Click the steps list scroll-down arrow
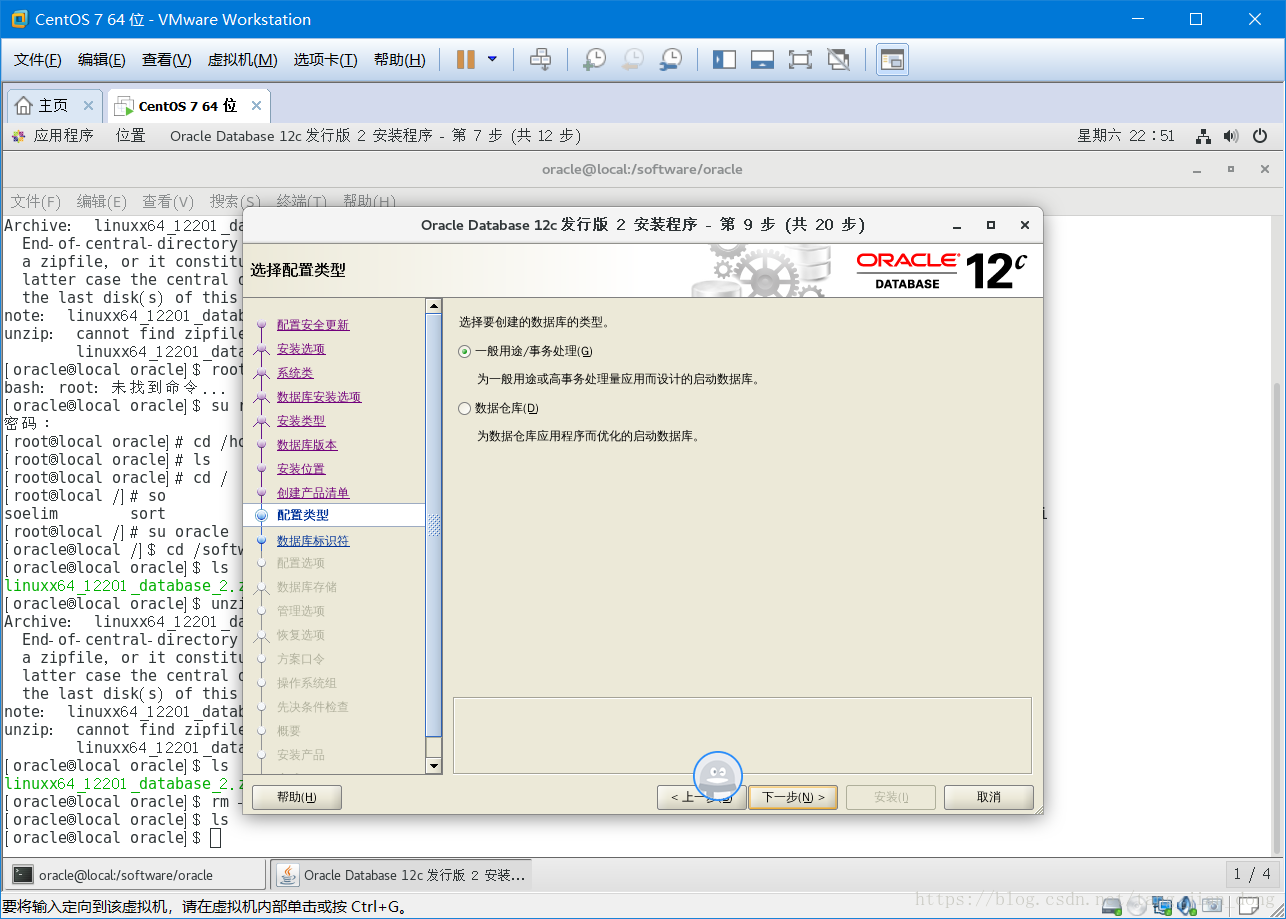The height and width of the screenshot is (919, 1286). tap(433, 766)
